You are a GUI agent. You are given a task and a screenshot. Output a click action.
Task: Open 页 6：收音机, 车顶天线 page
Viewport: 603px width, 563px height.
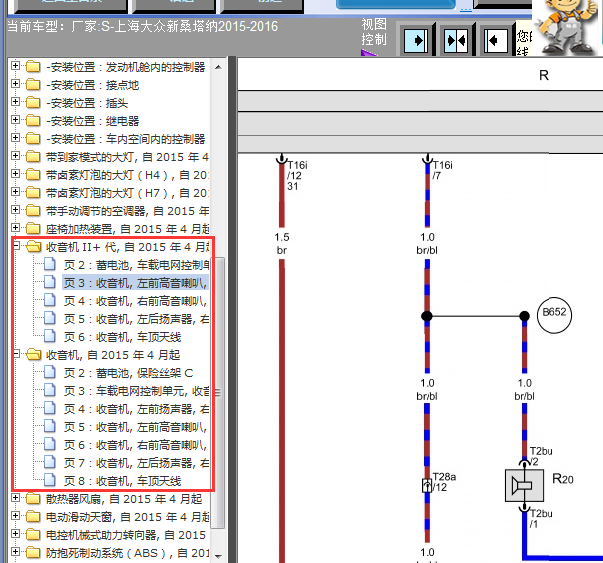122,337
